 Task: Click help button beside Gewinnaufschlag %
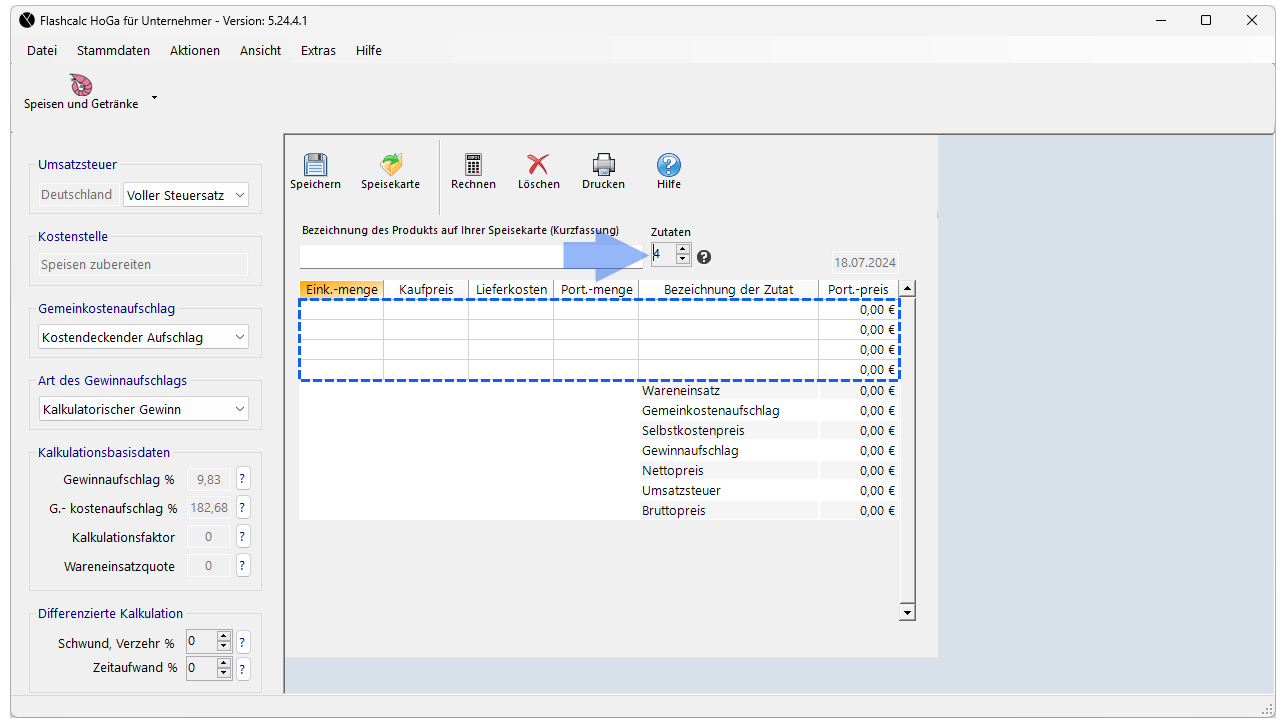(243, 479)
